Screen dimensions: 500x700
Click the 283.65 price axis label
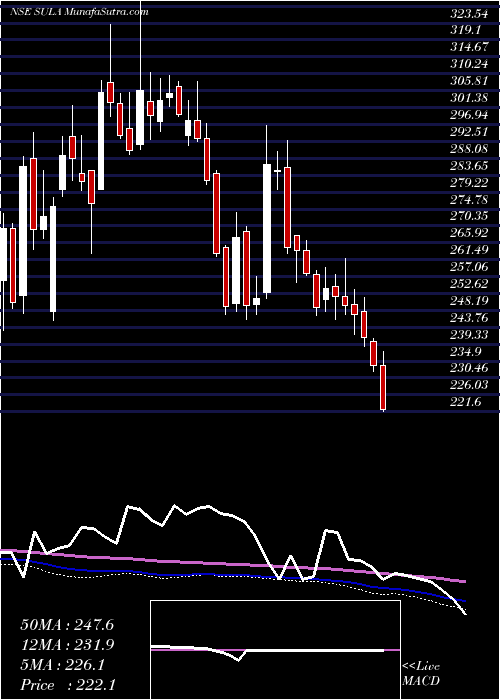tap(468, 166)
